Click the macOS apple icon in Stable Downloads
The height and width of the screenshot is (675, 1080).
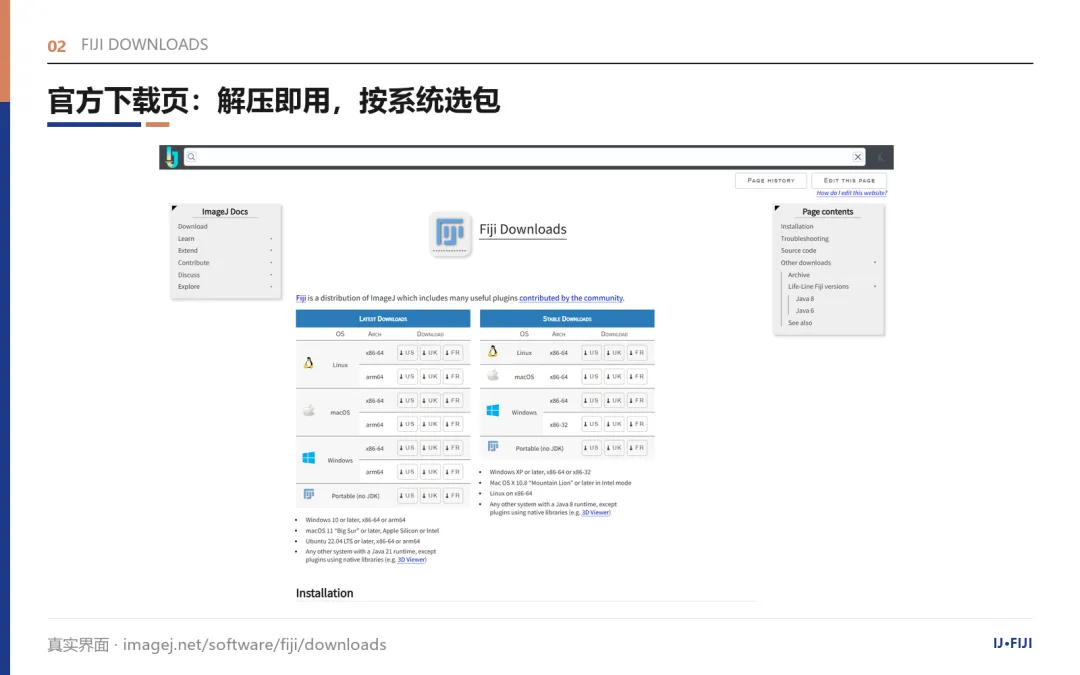[x=492, y=375]
